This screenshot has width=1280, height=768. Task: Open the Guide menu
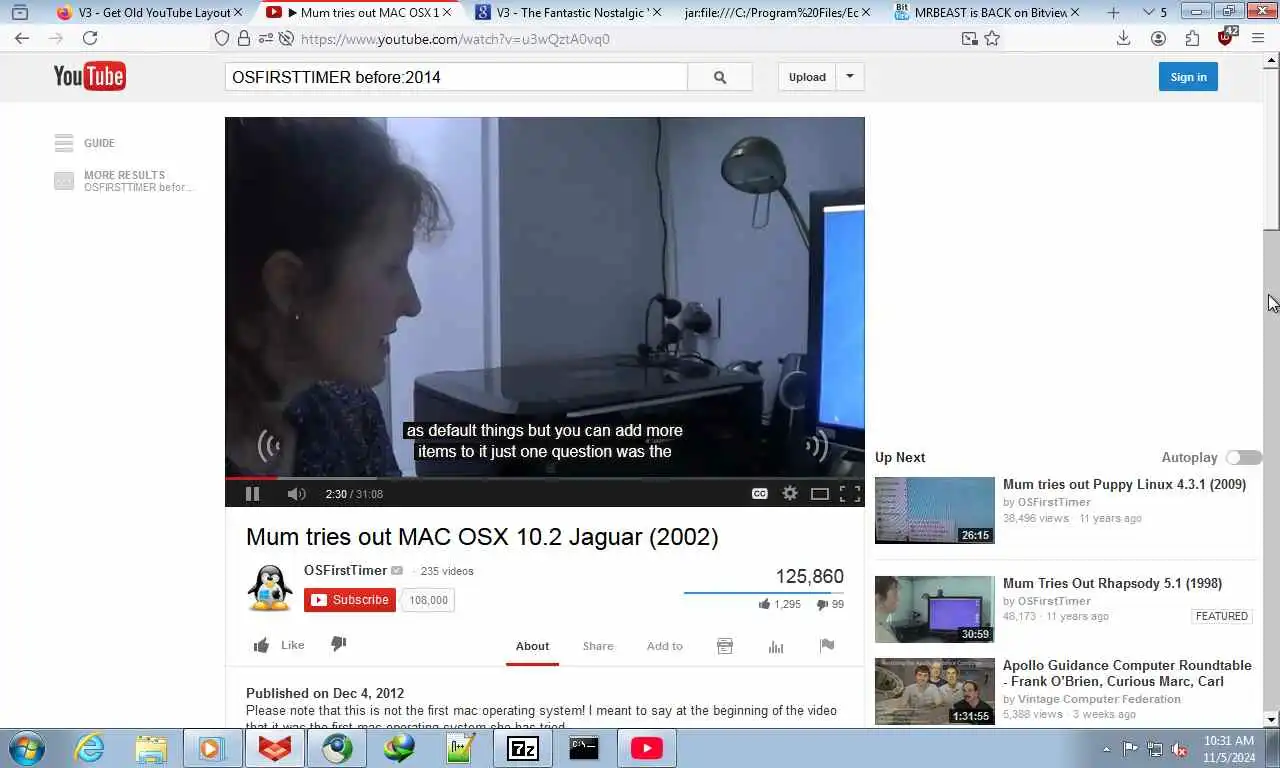pos(85,143)
